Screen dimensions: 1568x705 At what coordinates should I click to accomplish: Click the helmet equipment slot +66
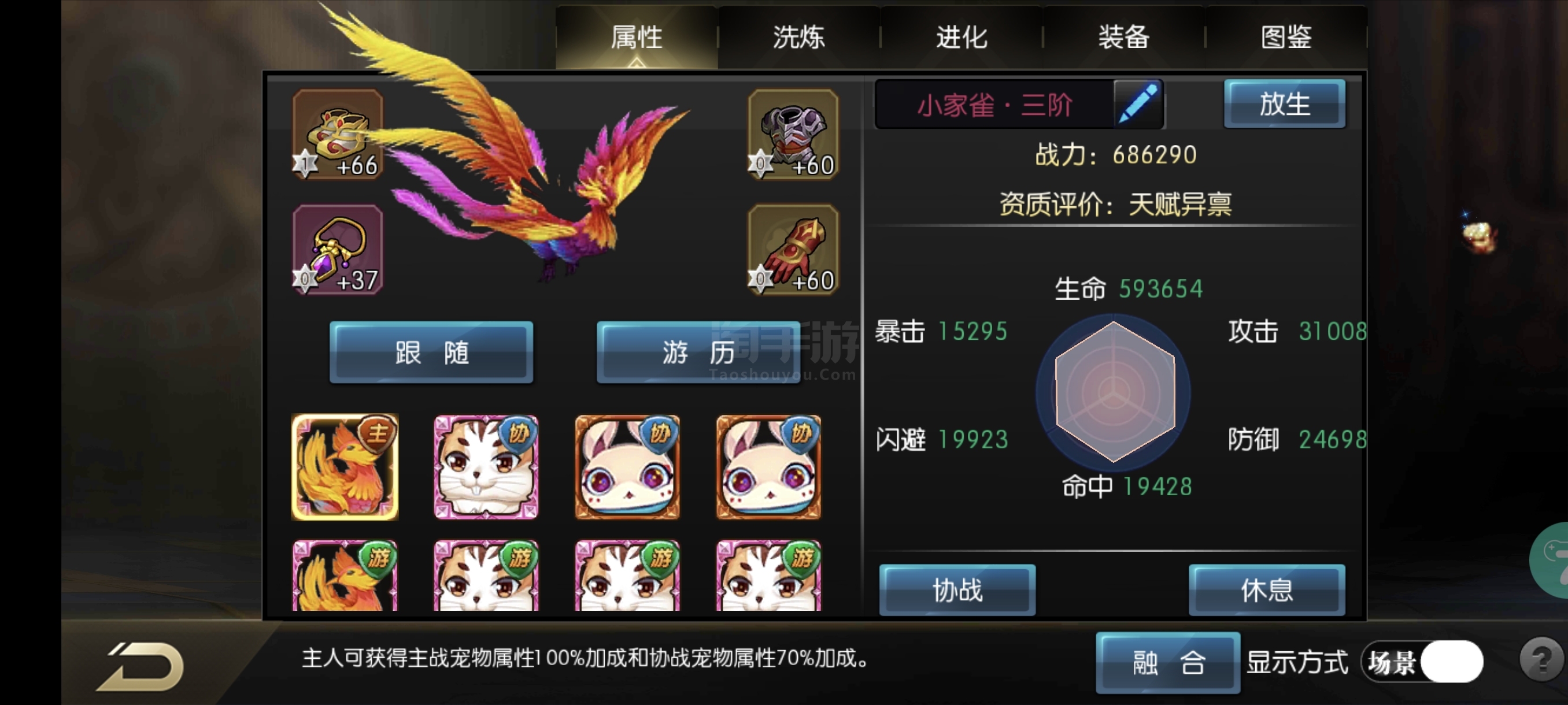(338, 135)
